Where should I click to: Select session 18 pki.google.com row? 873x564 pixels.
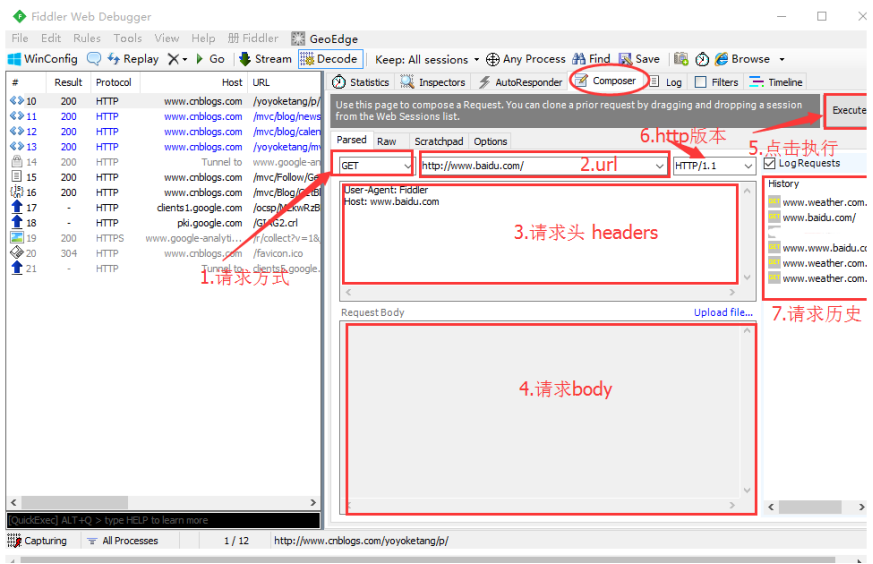[x=164, y=223]
